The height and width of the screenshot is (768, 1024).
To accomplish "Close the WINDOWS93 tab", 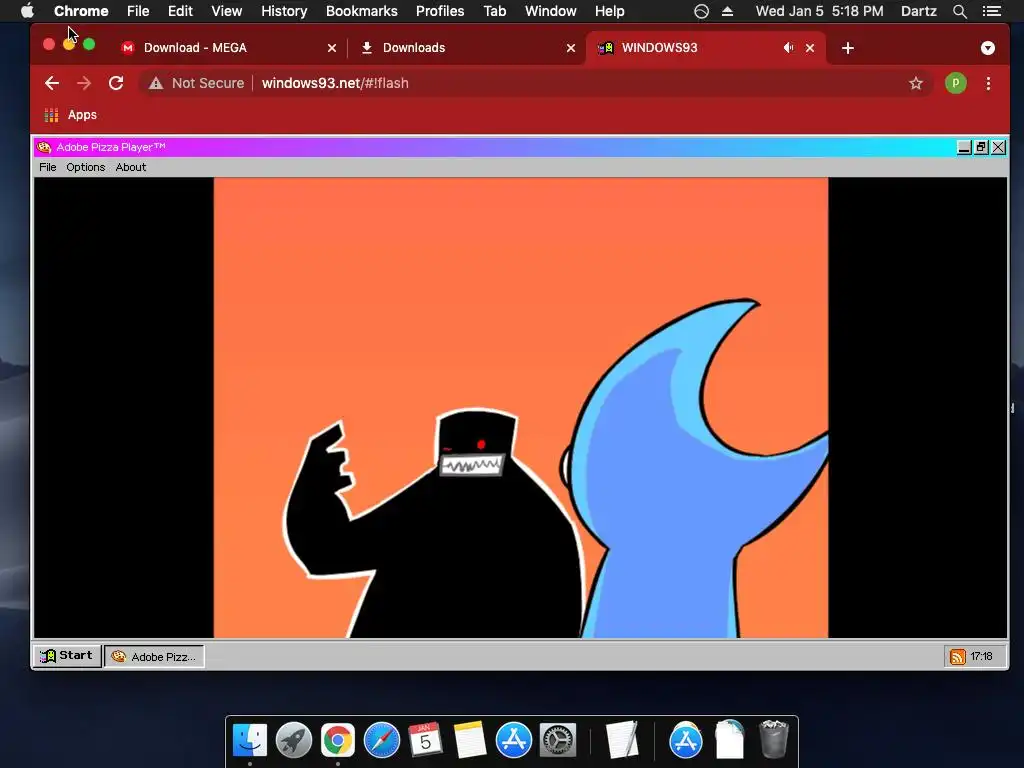I will (810, 48).
